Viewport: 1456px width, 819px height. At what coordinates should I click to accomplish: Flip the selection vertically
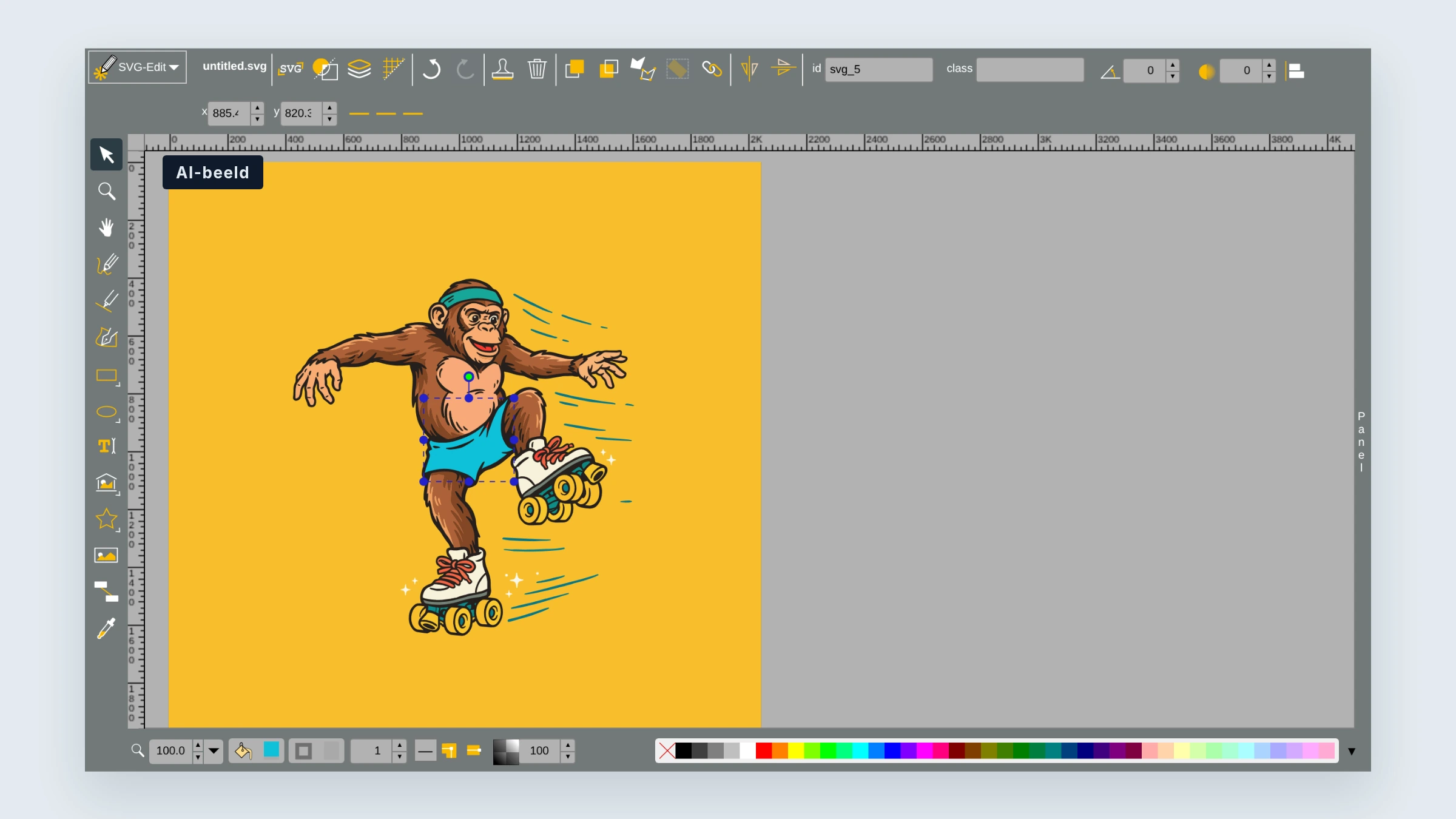pyautogui.click(x=783, y=69)
